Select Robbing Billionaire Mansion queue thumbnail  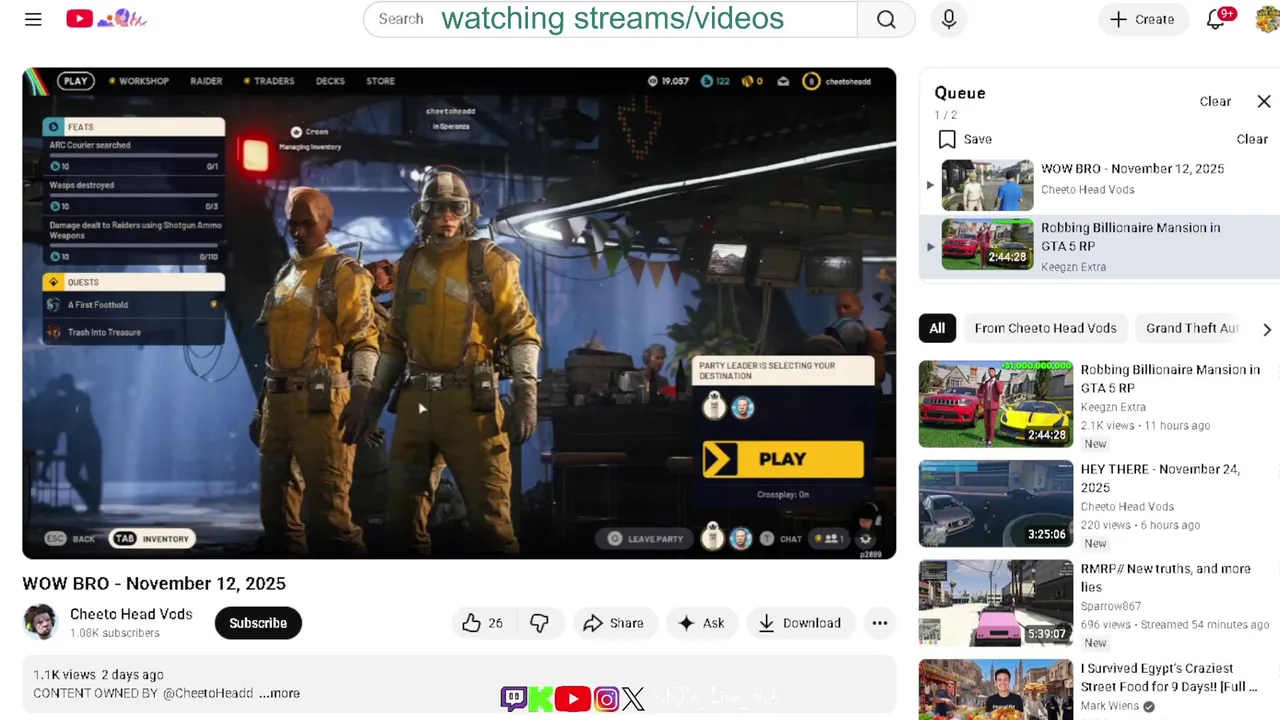[x=987, y=244]
